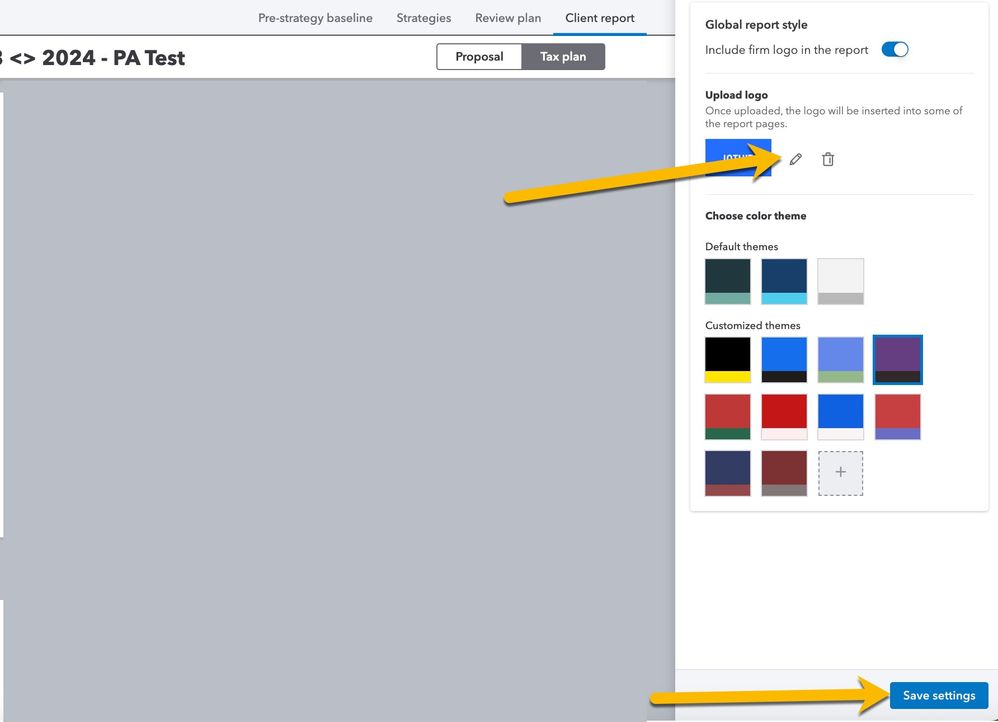Select the maroon and gray custom theme

(x=783, y=473)
